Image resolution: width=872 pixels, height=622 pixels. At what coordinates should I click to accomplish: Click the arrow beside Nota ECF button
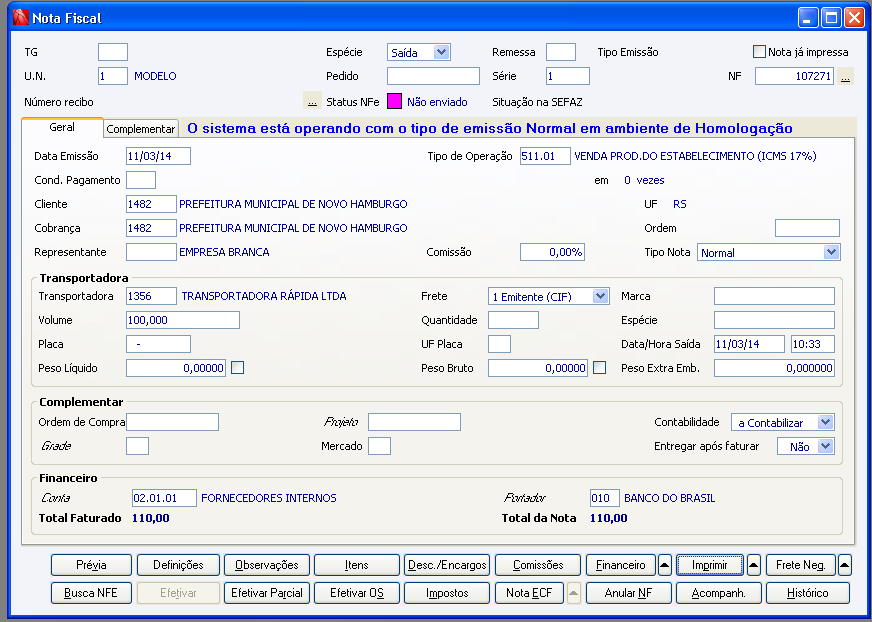[574, 593]
